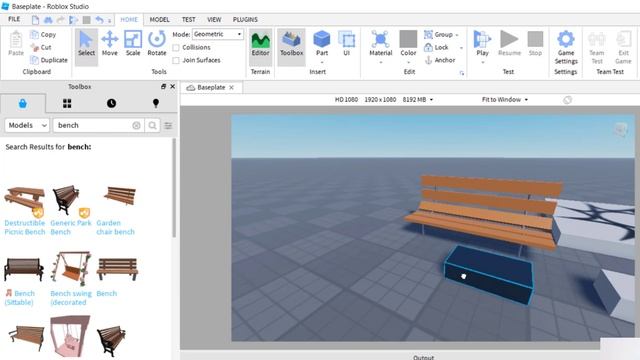Cut the selection
Image resolution: width=640 pixels, height=360 pixels.
(41, 47)
